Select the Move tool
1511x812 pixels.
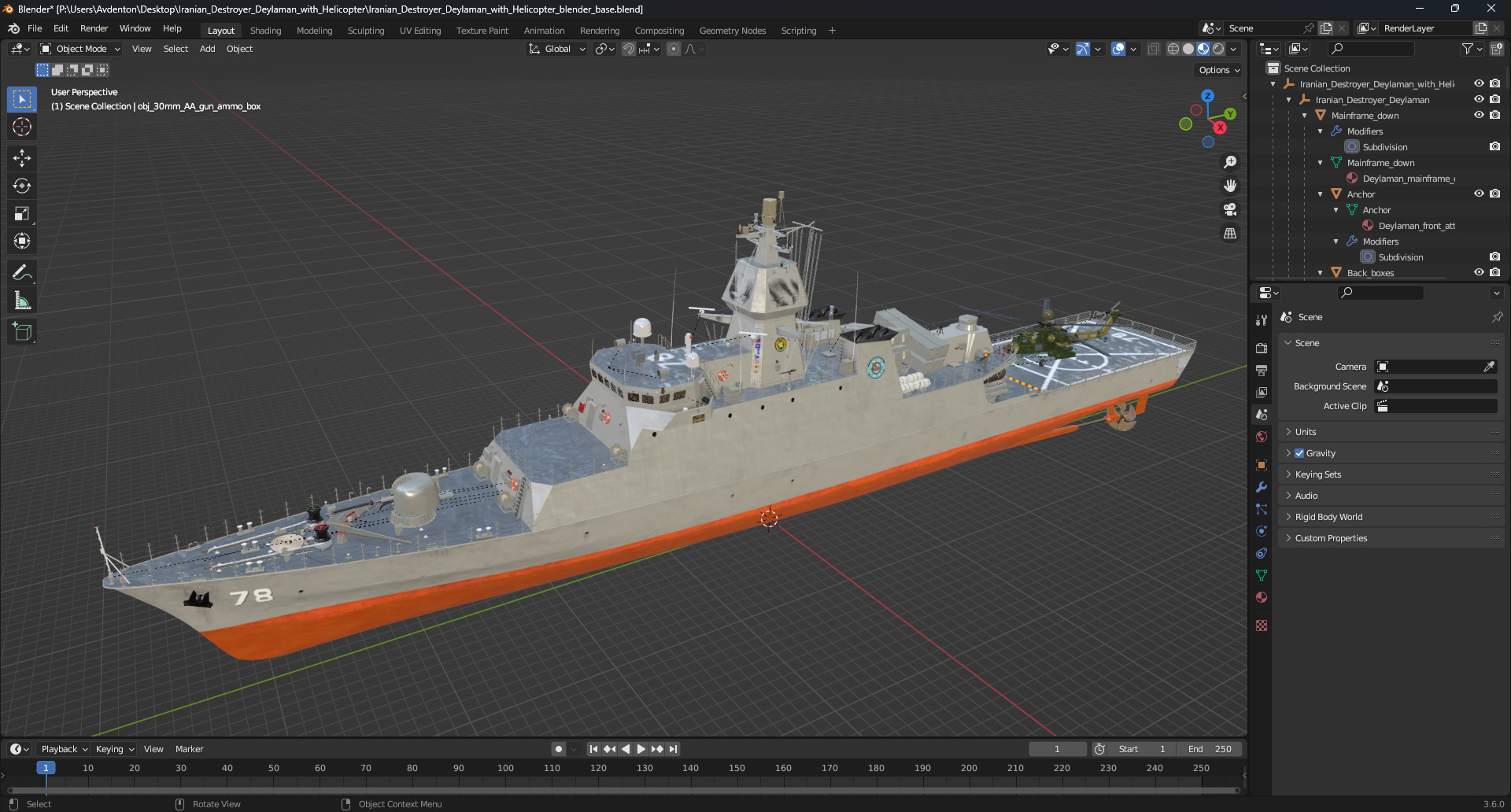click(x=22, y=158)
